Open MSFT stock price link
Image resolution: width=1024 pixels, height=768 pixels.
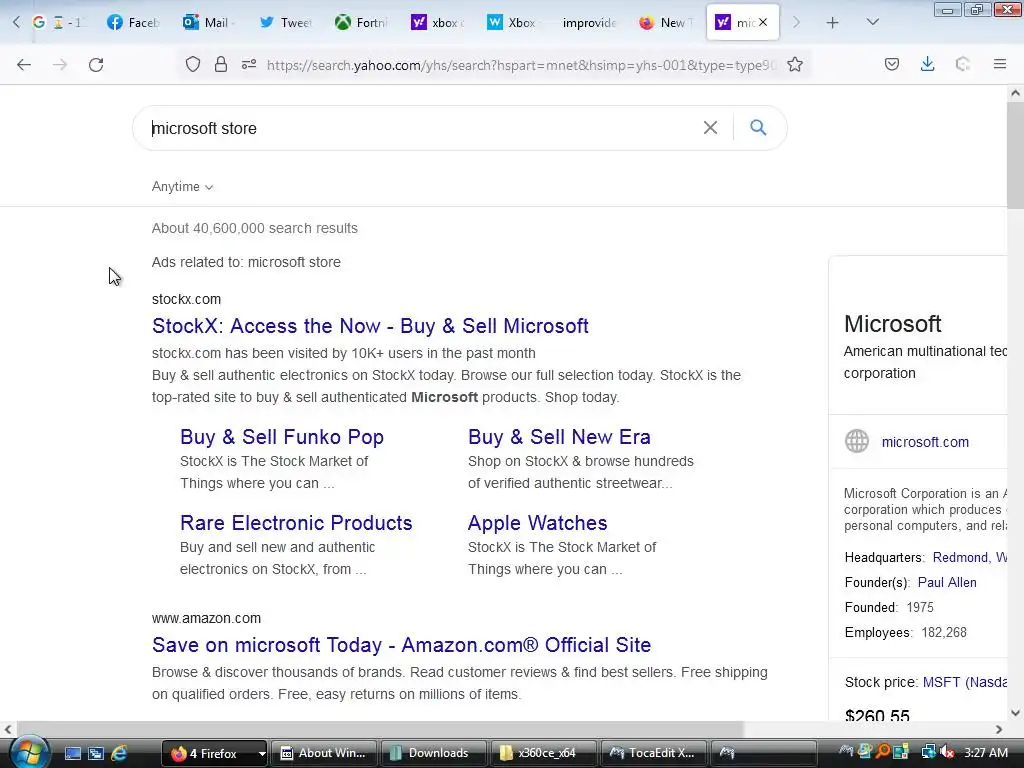coord(965,682)
